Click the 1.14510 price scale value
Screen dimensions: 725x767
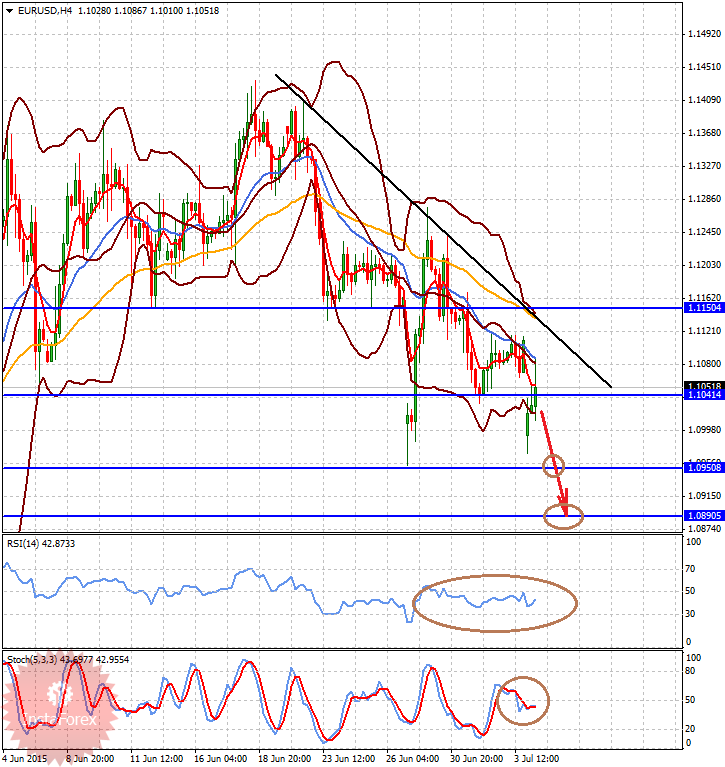point(704,67)
